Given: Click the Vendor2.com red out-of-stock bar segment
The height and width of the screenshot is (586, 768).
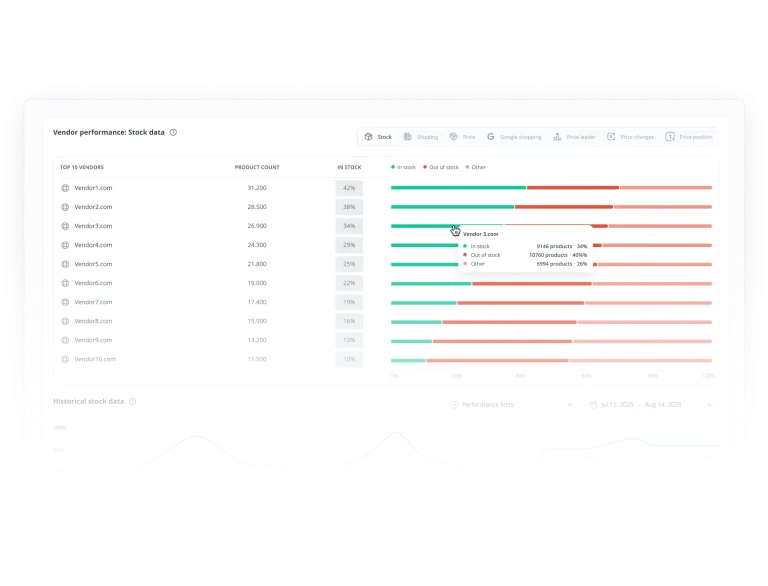Looking at the screenshot, I should pyautogui.click(x=564, y=207).
